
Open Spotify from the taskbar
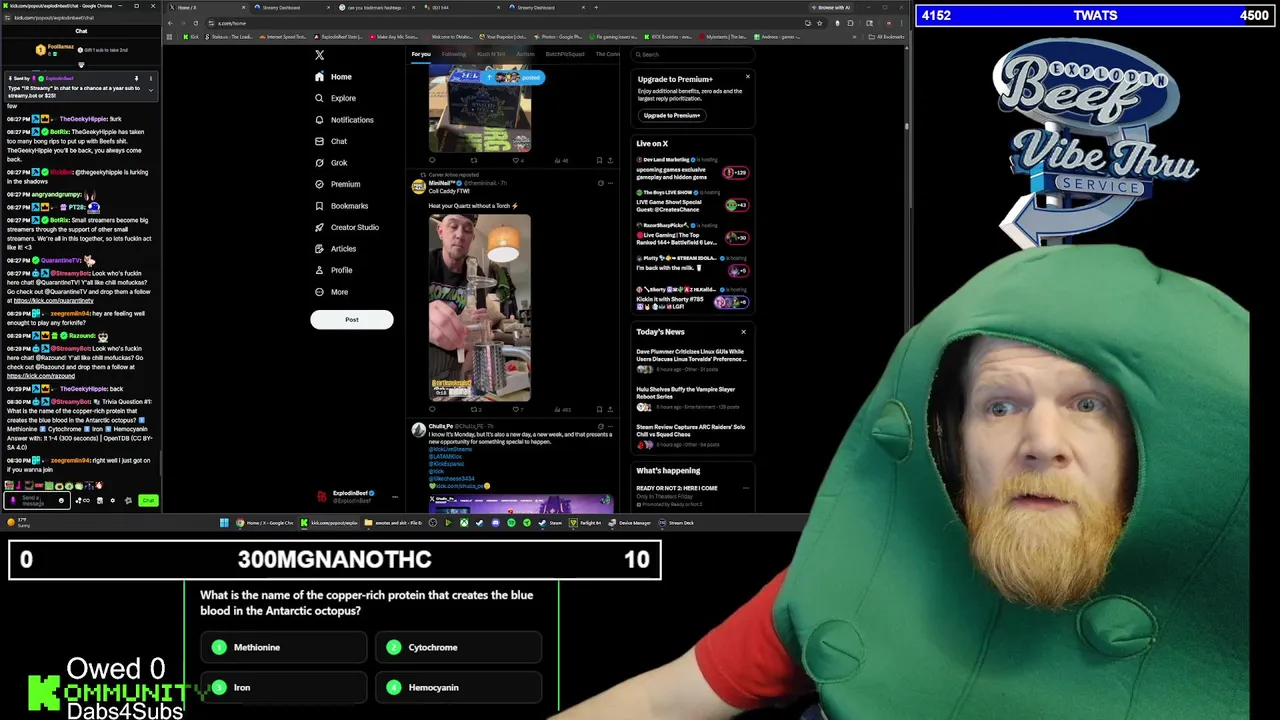click(511, 523)
